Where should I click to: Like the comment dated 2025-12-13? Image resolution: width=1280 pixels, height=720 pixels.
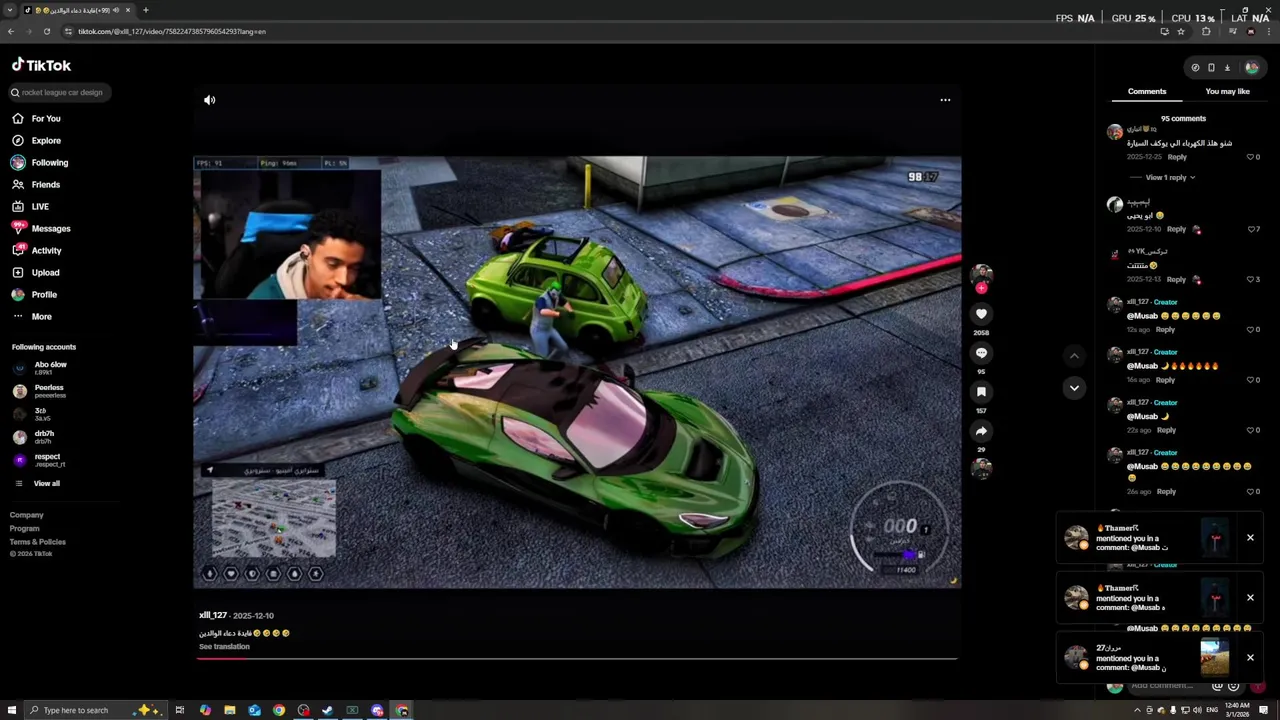pyautogui.click(x=1250, y=279)
